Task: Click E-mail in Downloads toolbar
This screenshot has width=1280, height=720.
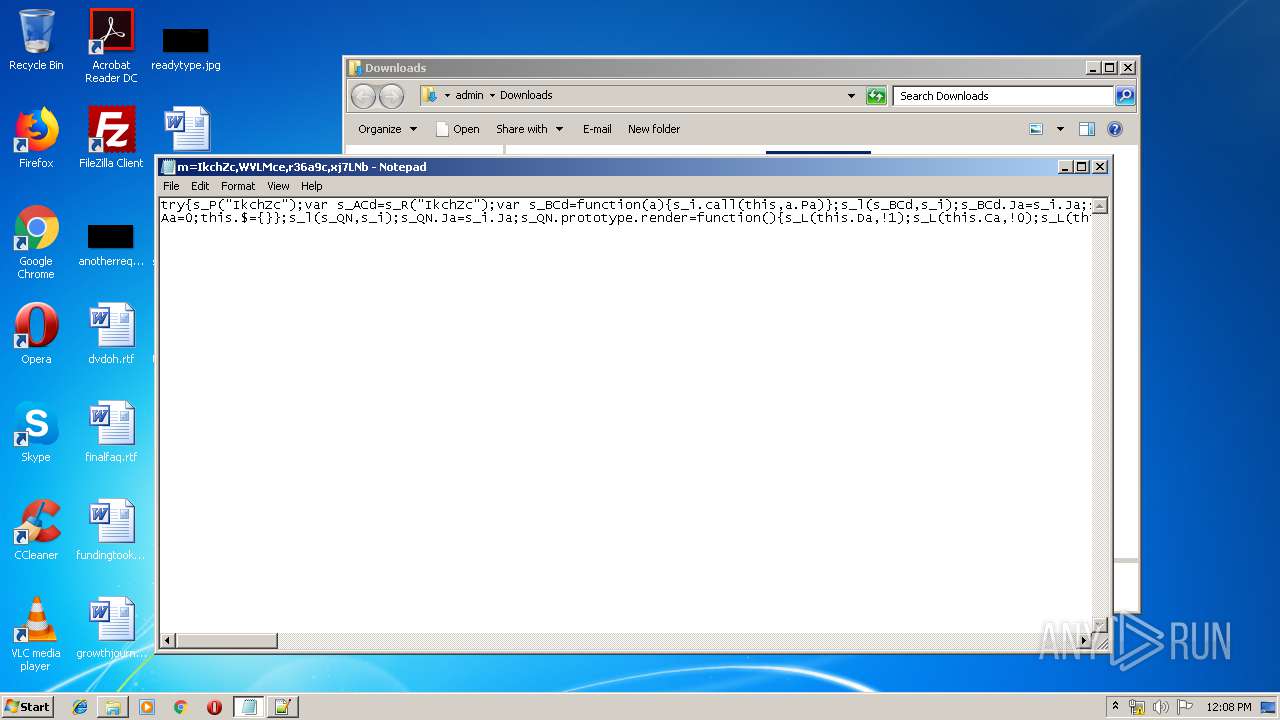Action: coord(597,129)
